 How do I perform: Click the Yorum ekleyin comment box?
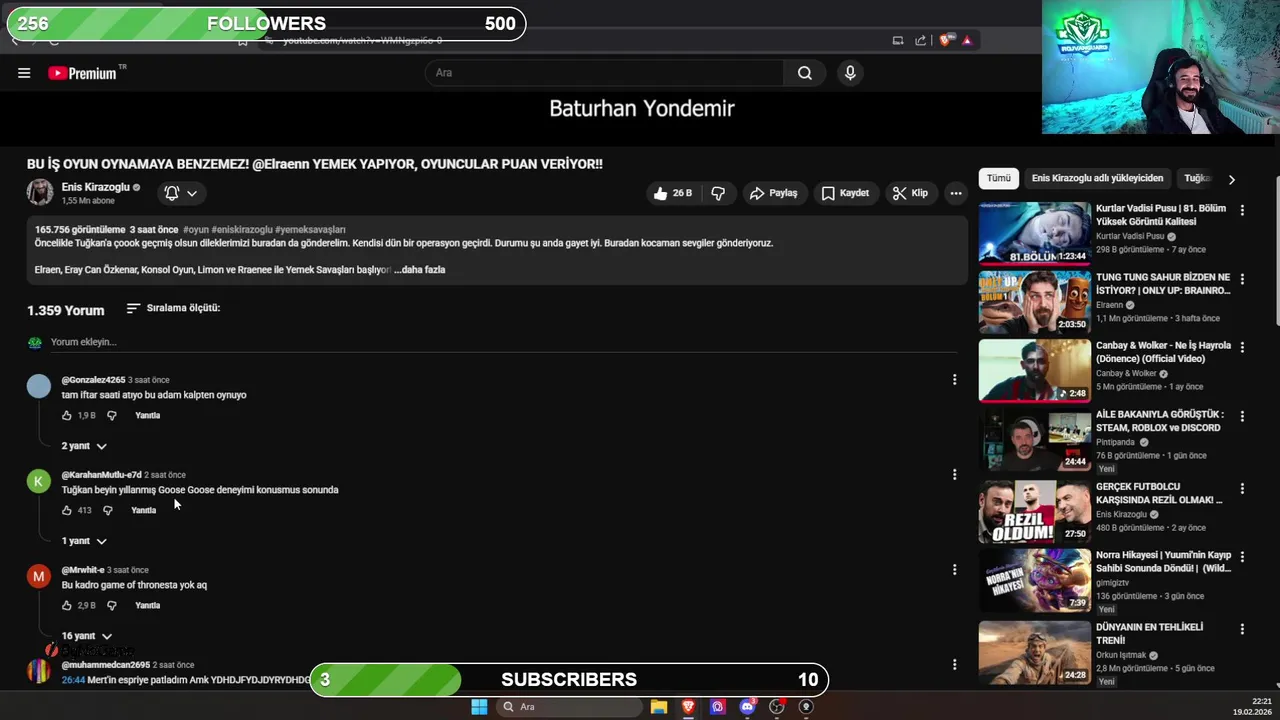coord(504,342)
